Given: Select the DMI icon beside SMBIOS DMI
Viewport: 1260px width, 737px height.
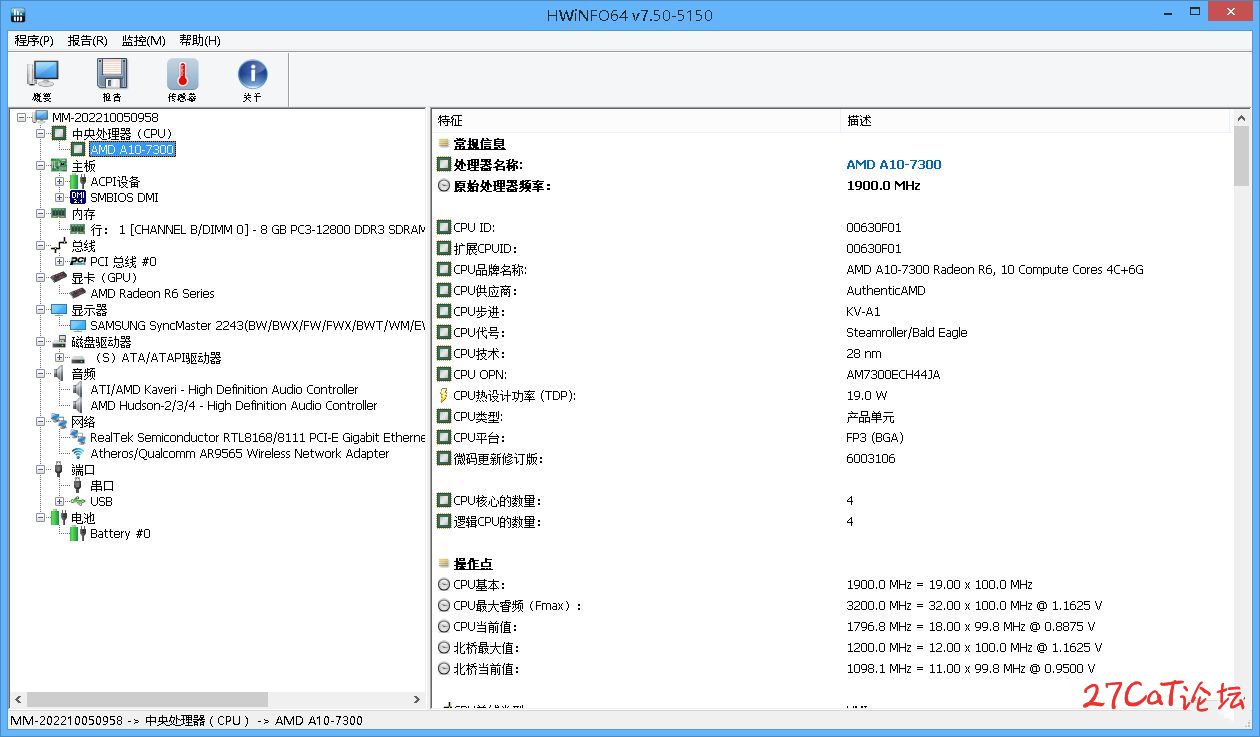Looking at the screenshot, I should tap(78, 197).
